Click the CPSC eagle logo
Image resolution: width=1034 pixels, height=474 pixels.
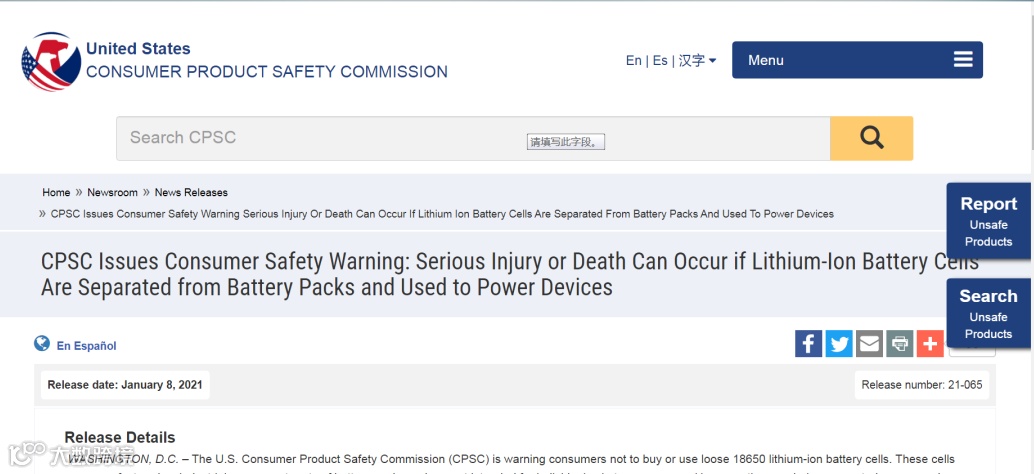click(51, 61)
